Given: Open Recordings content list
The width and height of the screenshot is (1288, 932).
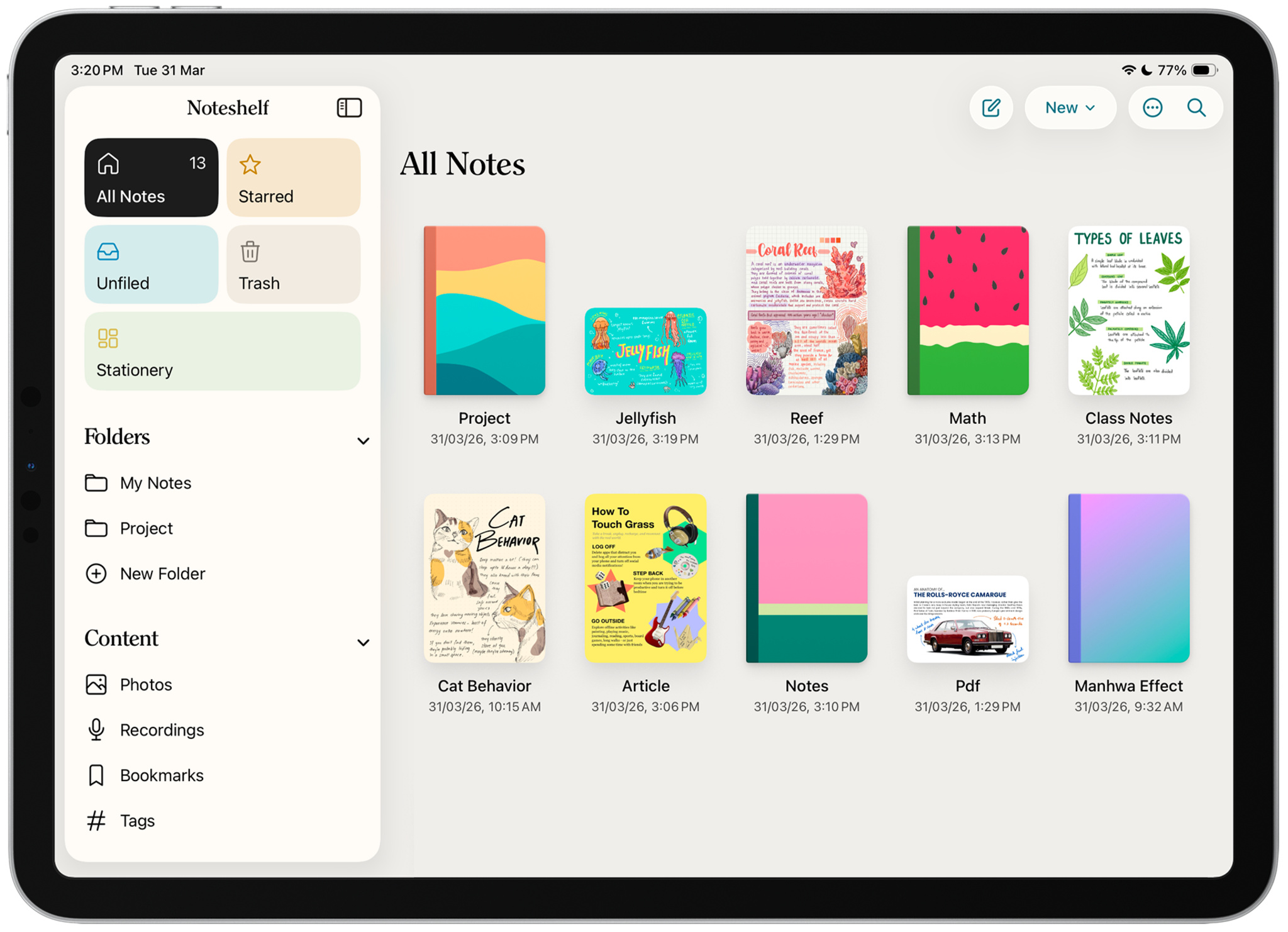Looking at the screenshot, I should tap(223, 730).
